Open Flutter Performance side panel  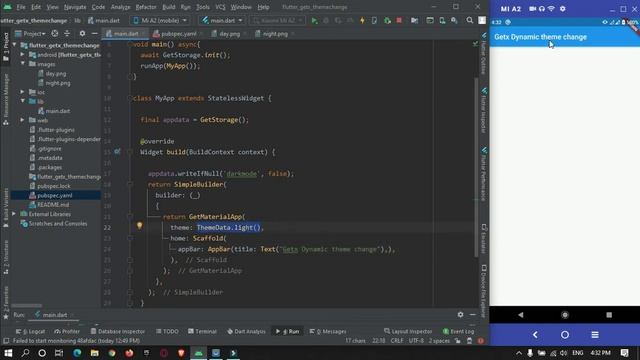tap(484, 174)
